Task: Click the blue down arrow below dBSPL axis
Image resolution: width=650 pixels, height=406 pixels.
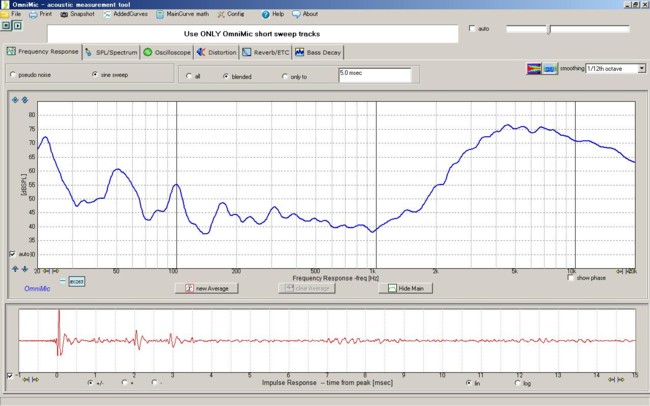Action: pyautogui.click(x=25, y=269)
